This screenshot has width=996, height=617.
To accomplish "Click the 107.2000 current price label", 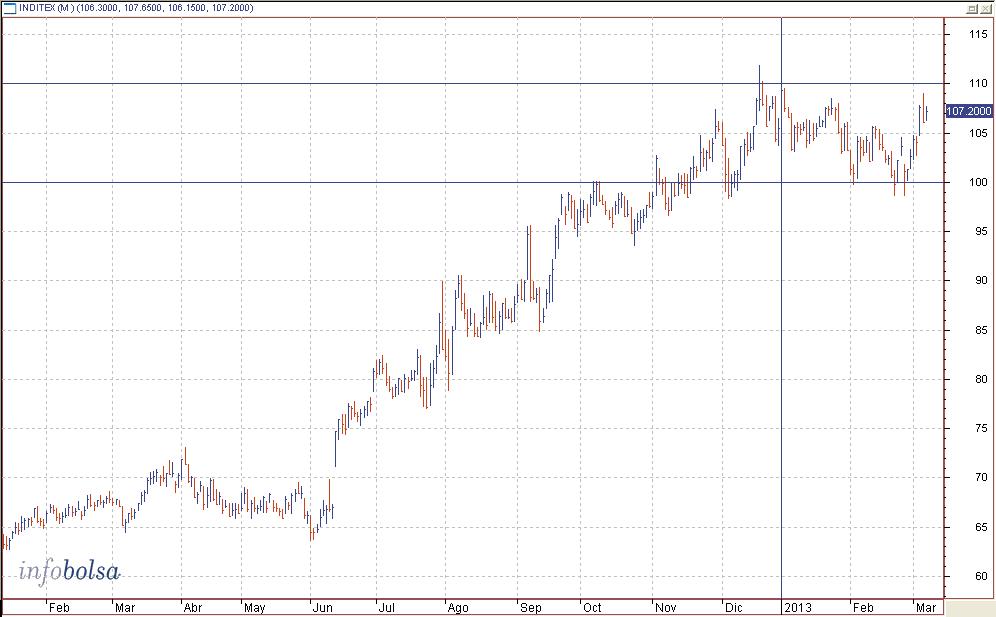I will [969, 111].
